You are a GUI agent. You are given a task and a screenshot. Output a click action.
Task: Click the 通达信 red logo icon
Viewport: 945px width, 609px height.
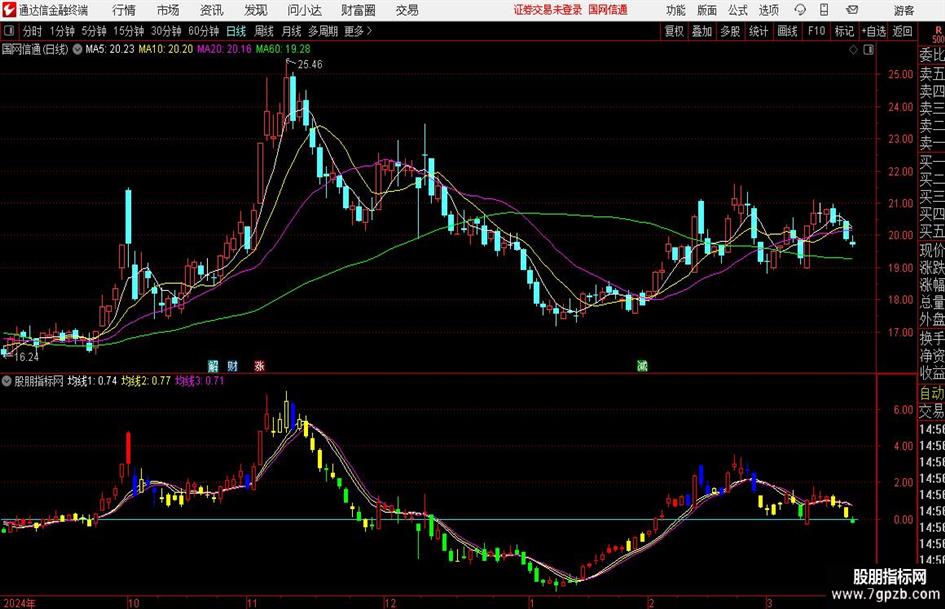point(9,10)
